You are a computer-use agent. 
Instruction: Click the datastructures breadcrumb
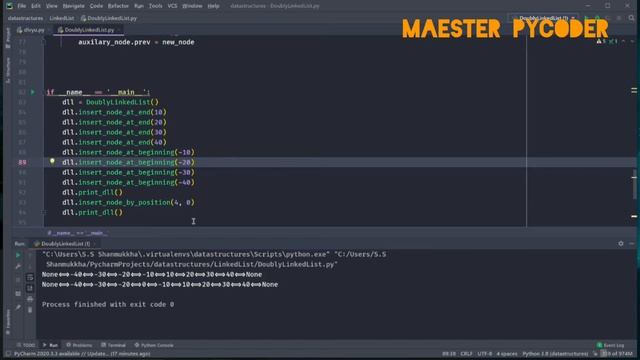tap(25, 18)
